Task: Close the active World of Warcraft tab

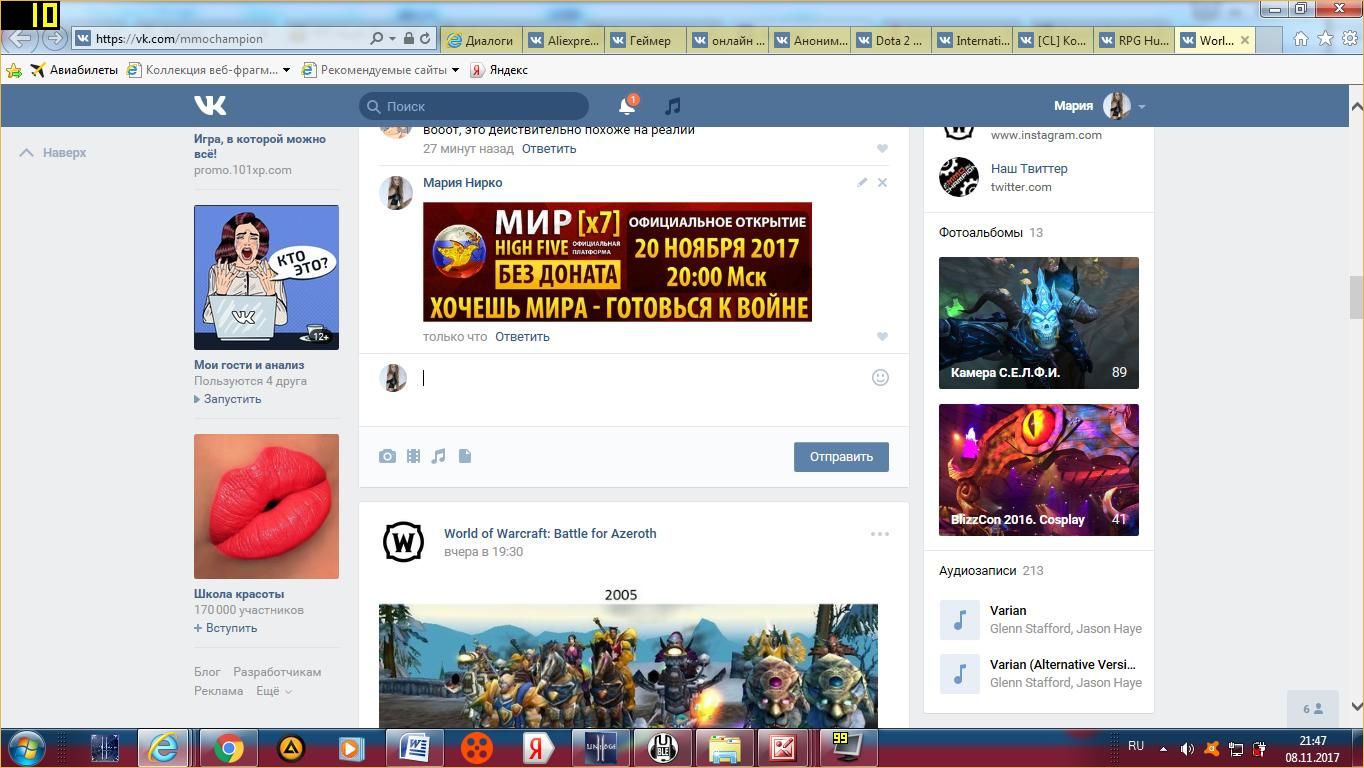Action: (x=1245, y=40)
